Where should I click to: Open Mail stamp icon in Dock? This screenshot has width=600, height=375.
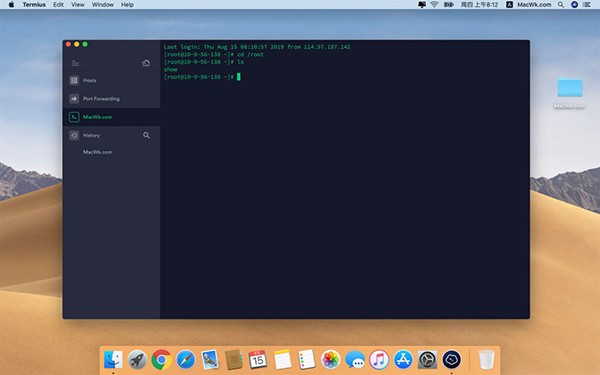click(x=210, y=360)
